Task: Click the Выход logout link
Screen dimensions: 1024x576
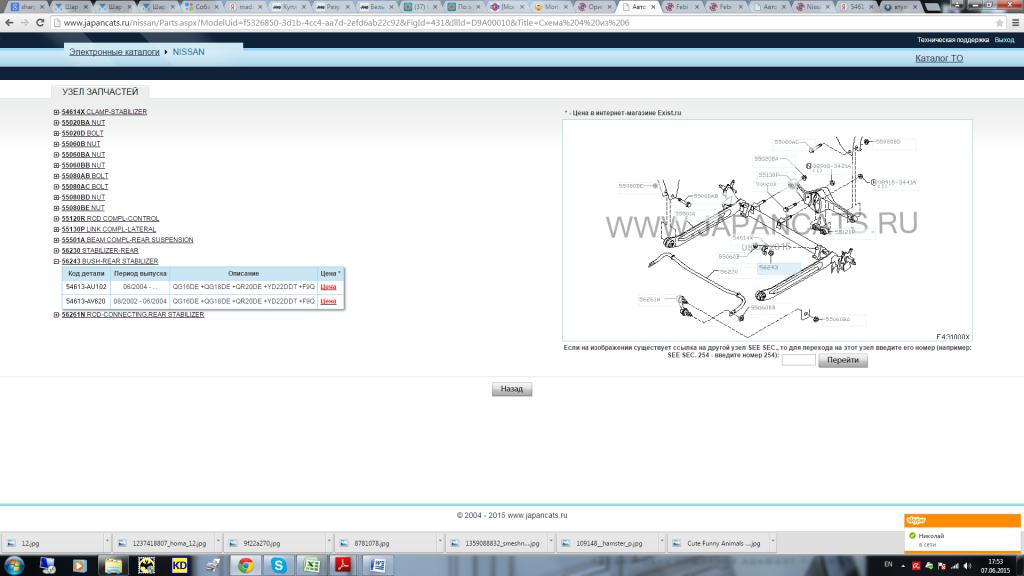Action: coord(1004,40)
